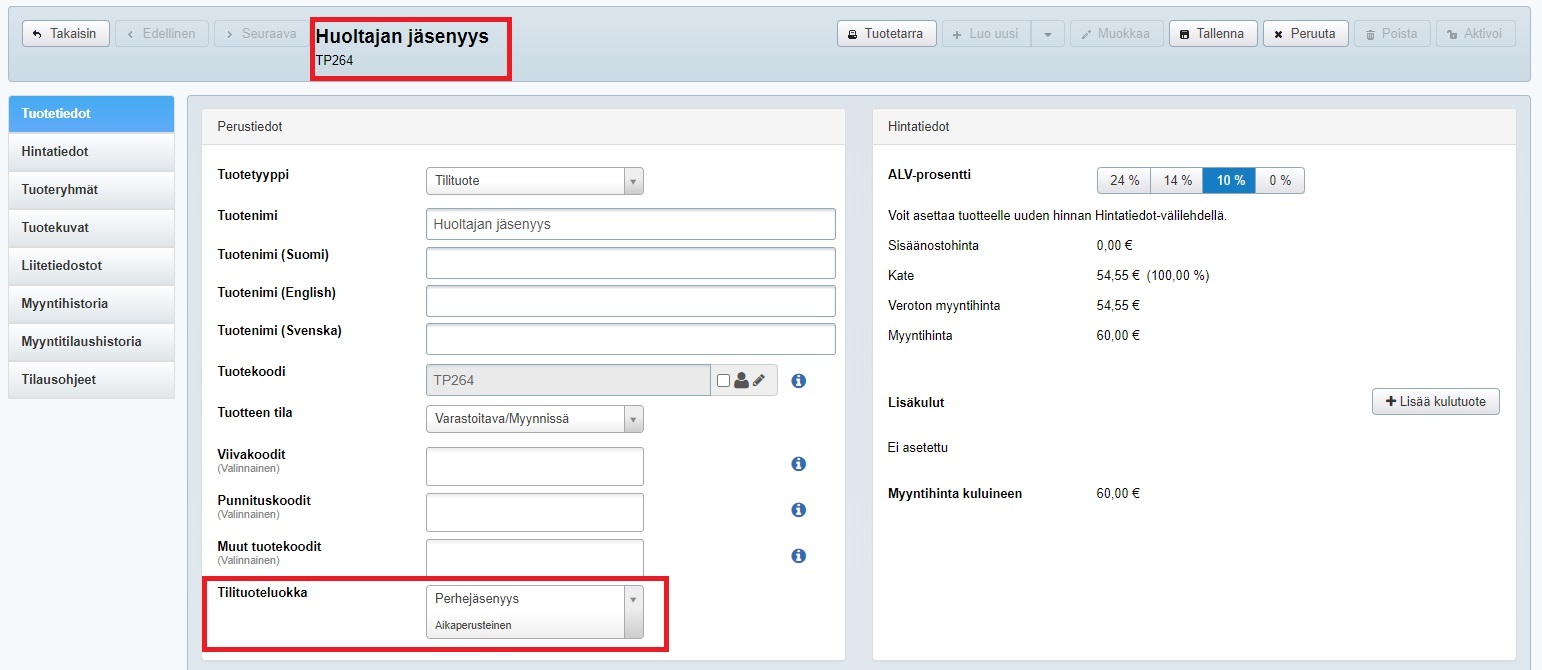Expand the Tuotteen tila dropdown
1542x670 pixels.
tap(534, 418)
